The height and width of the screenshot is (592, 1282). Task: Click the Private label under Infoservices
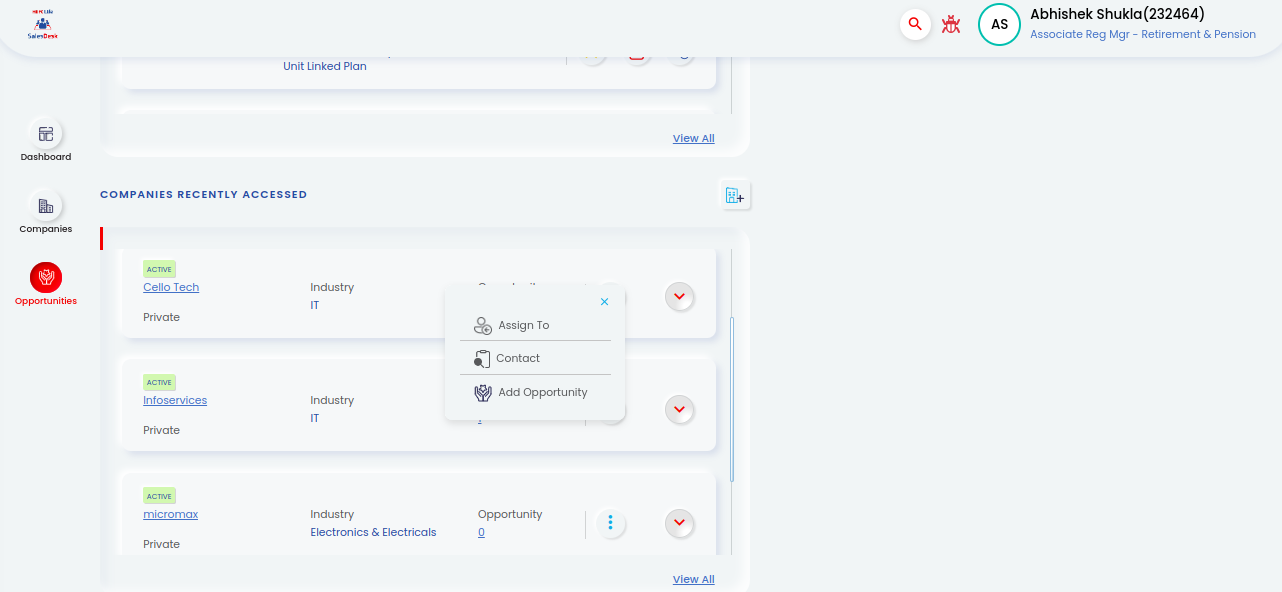(162, 430)
